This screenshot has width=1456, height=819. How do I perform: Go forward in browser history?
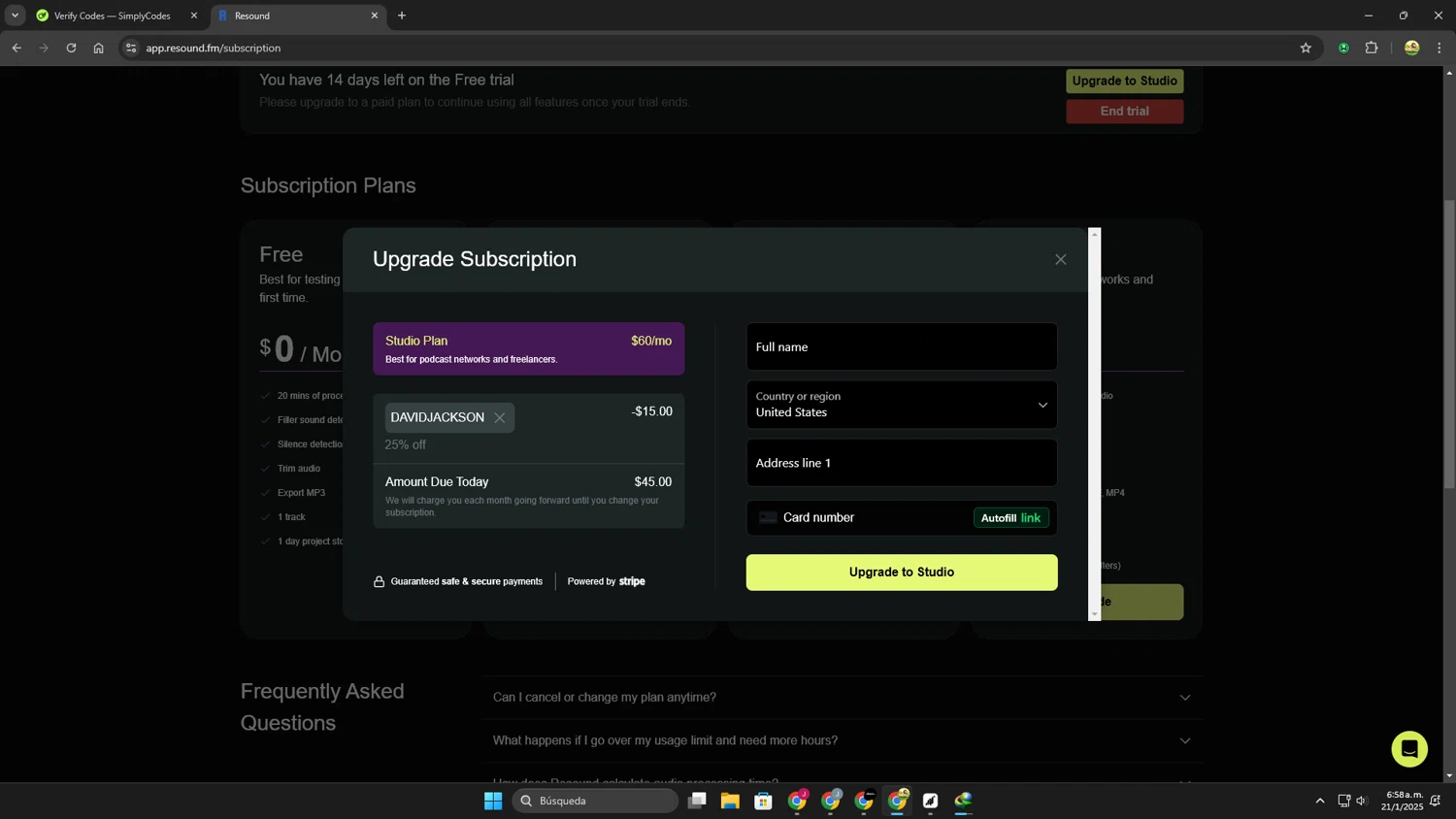point(44,48)
